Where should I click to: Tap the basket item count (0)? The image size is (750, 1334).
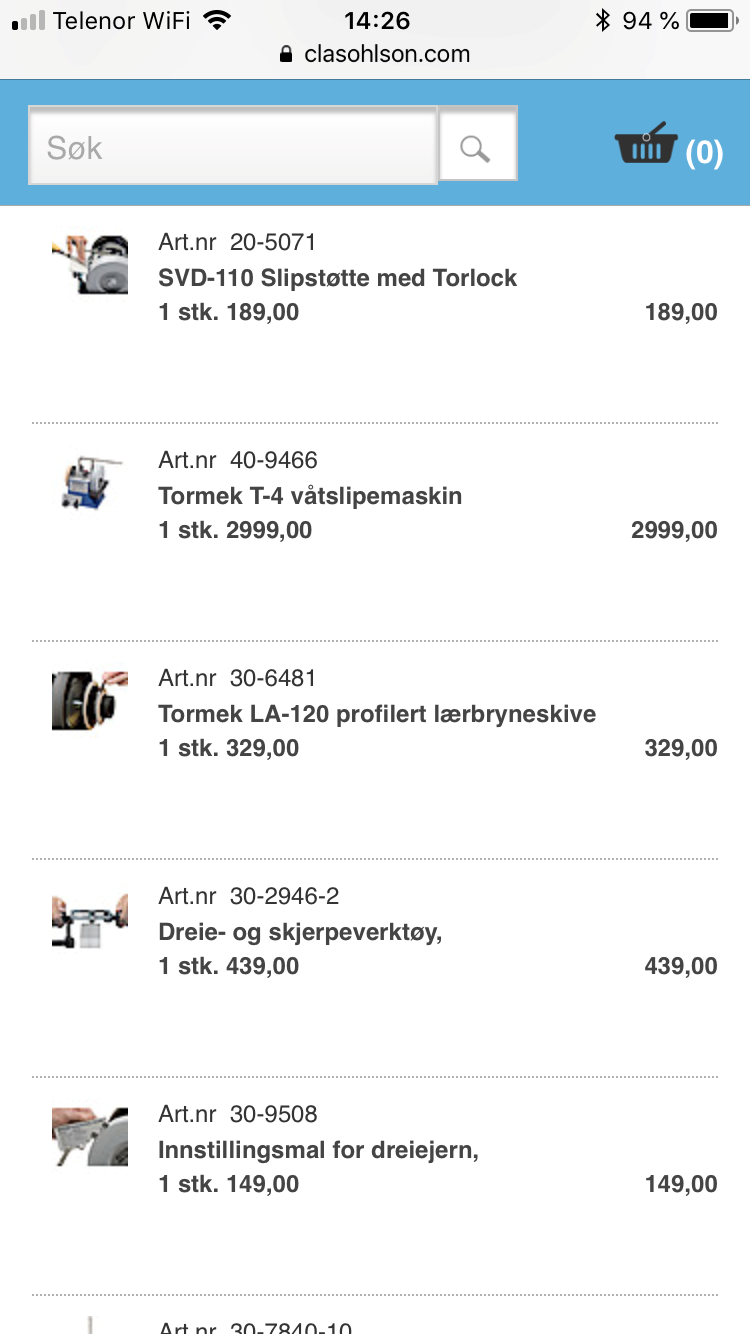tap(704, 152)
